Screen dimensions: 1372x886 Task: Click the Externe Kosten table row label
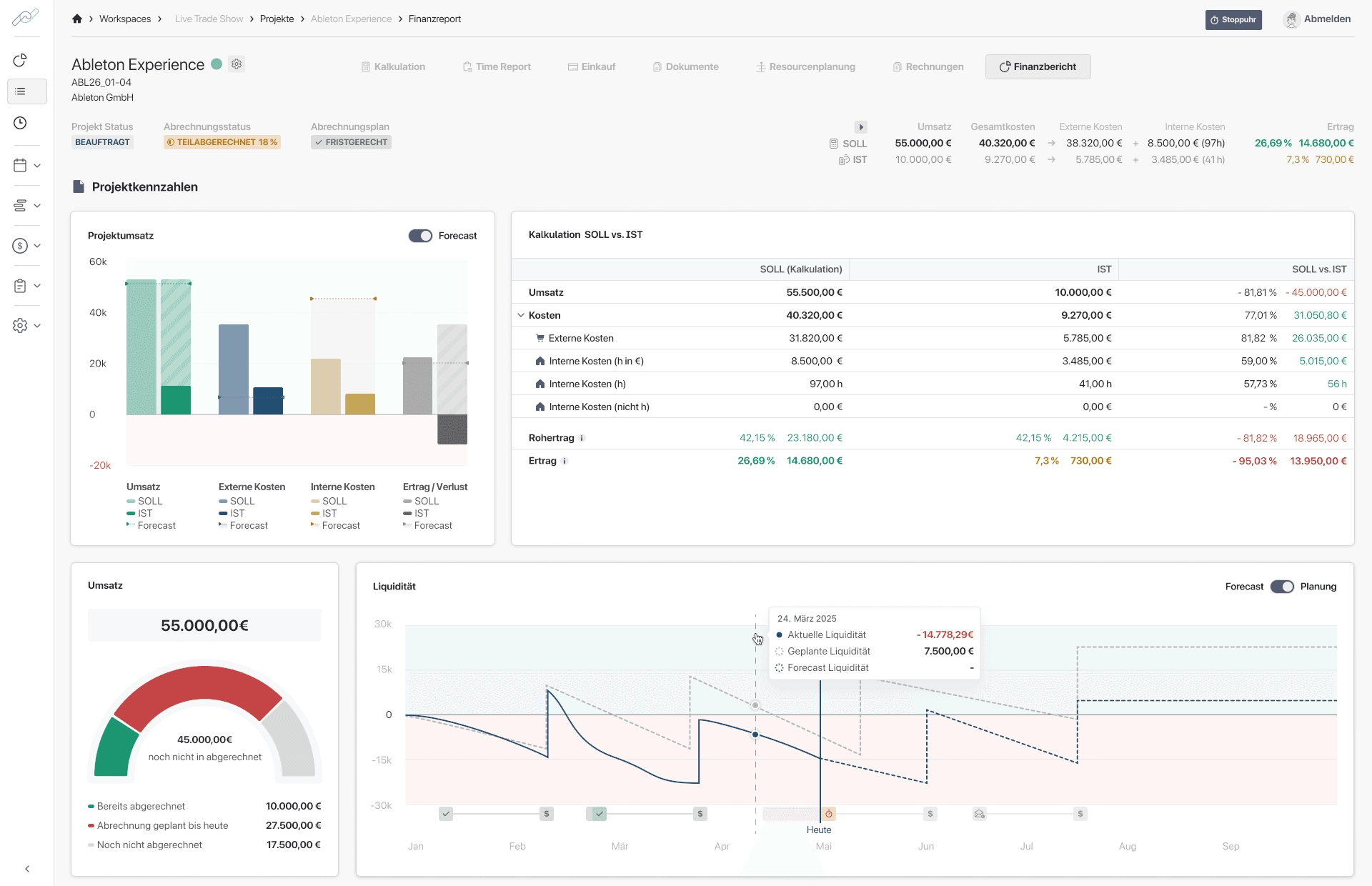tap(581, 338)
